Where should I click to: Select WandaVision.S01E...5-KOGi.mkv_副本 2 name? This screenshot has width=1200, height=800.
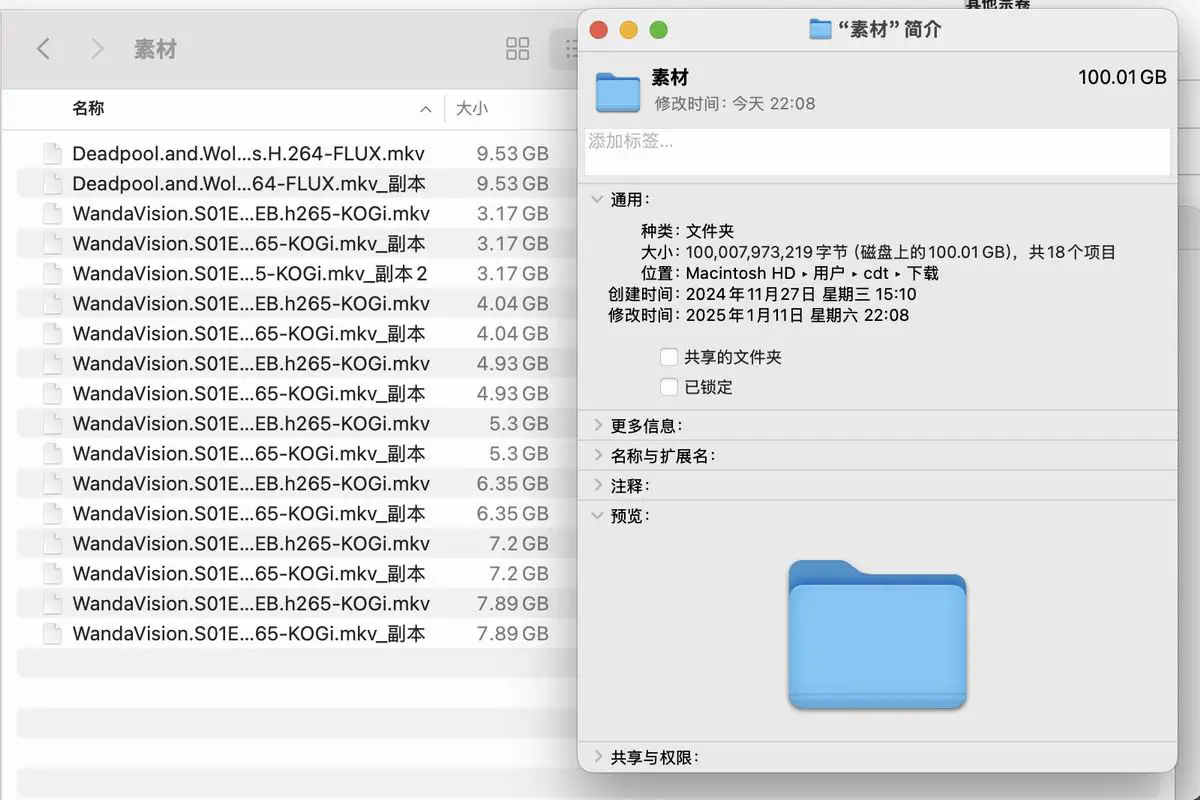pos(250,274)
